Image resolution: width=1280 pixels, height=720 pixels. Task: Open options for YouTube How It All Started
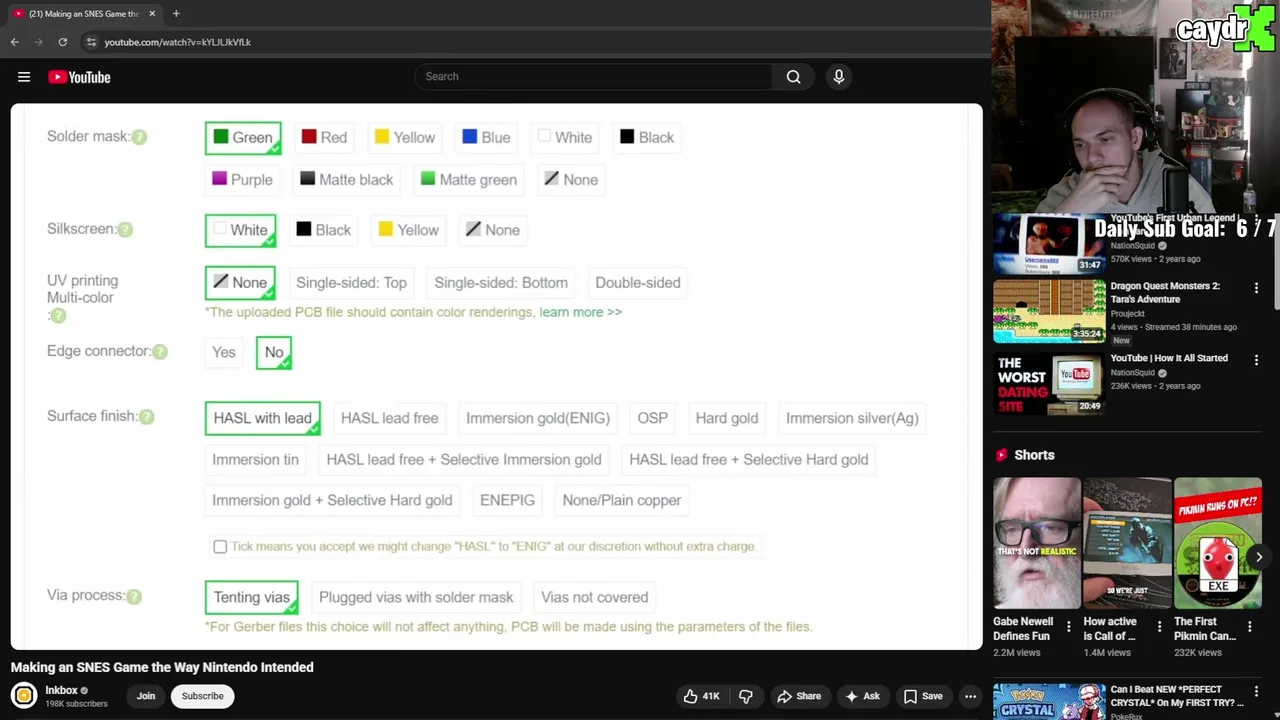click(1256, 360)
